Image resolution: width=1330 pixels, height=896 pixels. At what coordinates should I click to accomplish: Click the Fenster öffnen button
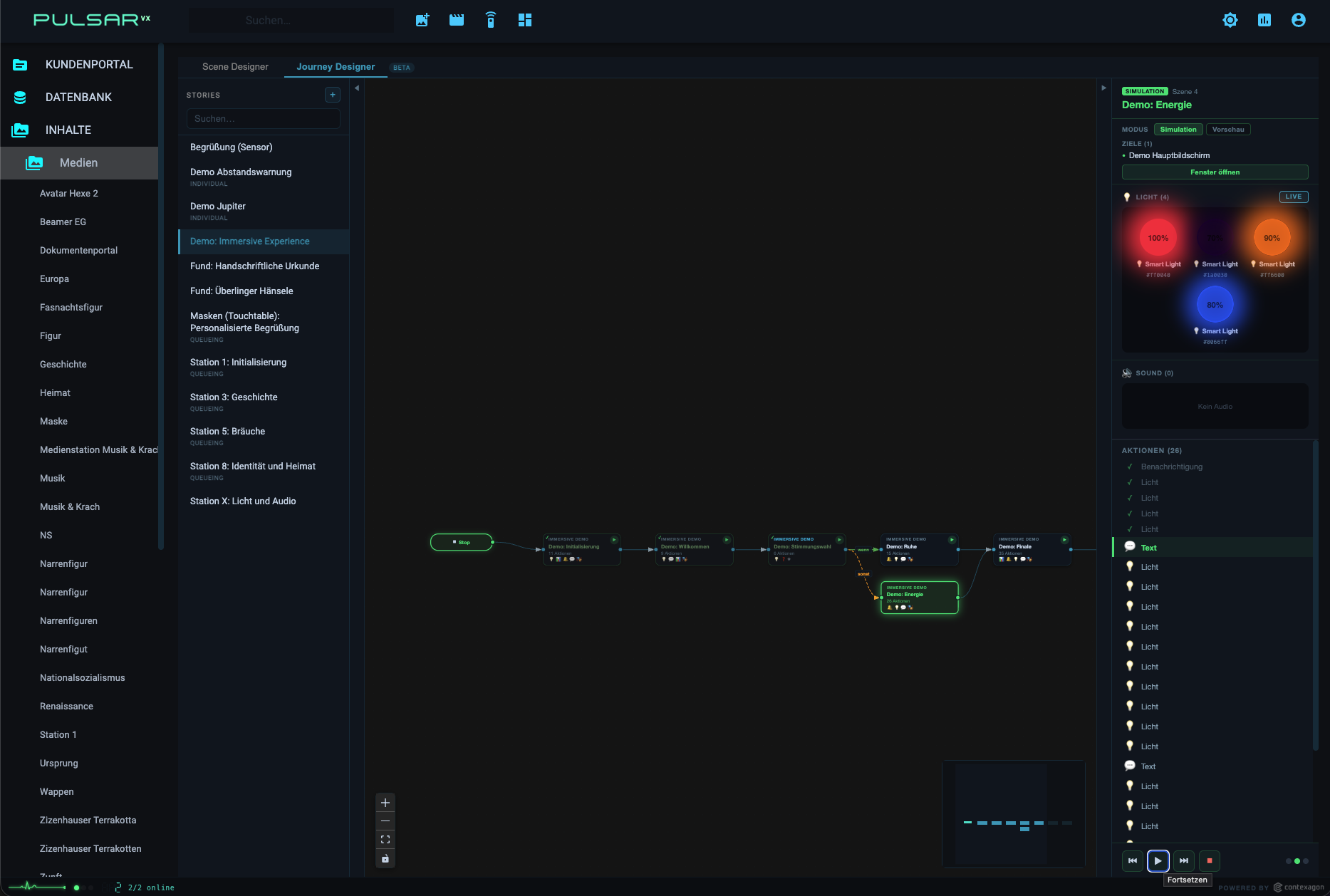coord(1215,172)
